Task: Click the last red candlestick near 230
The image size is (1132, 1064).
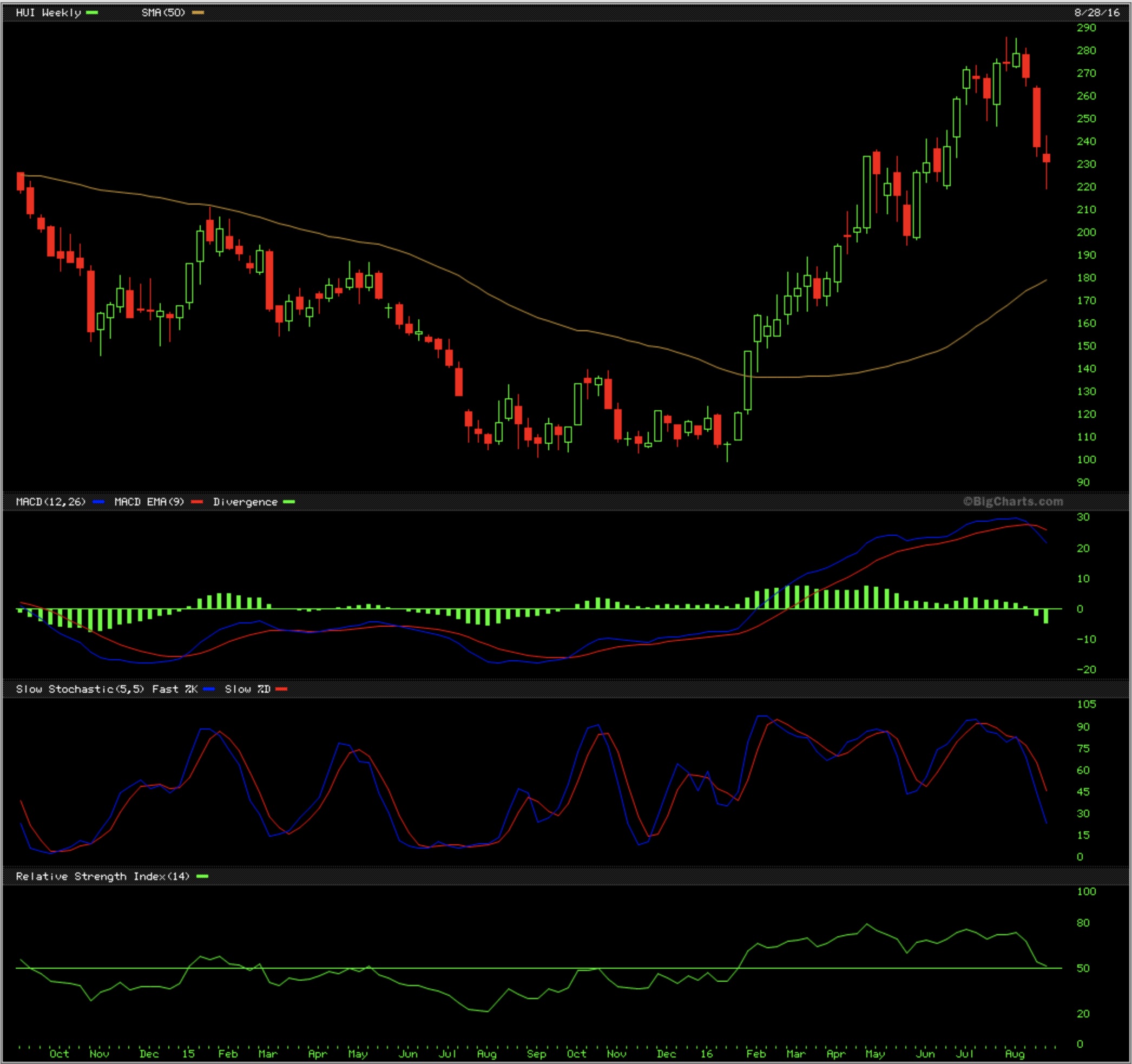Action: tap(1047, 158)
